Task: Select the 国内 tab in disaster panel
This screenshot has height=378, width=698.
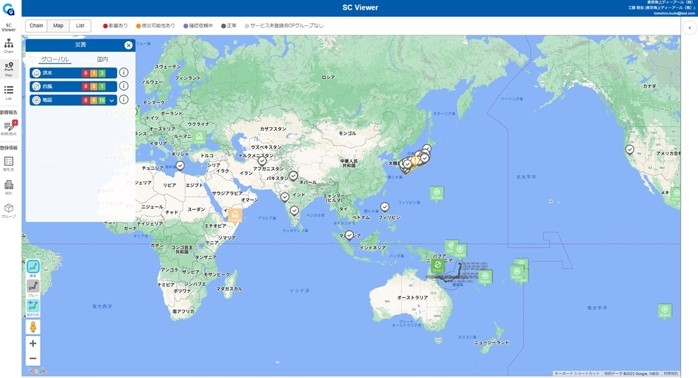Action: tap(102, 59)
